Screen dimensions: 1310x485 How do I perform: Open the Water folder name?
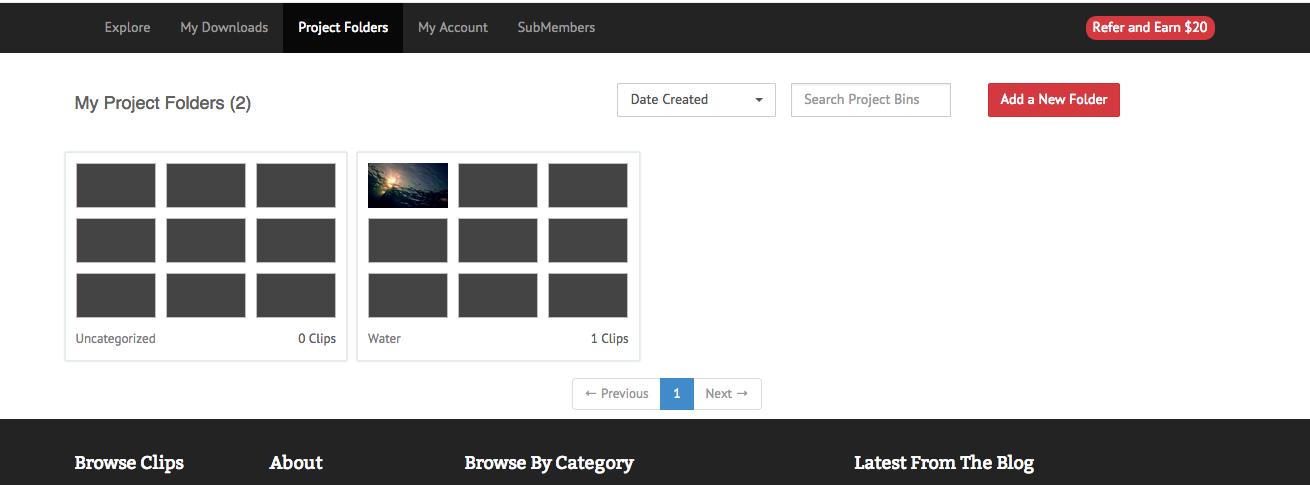pos(384,339)
